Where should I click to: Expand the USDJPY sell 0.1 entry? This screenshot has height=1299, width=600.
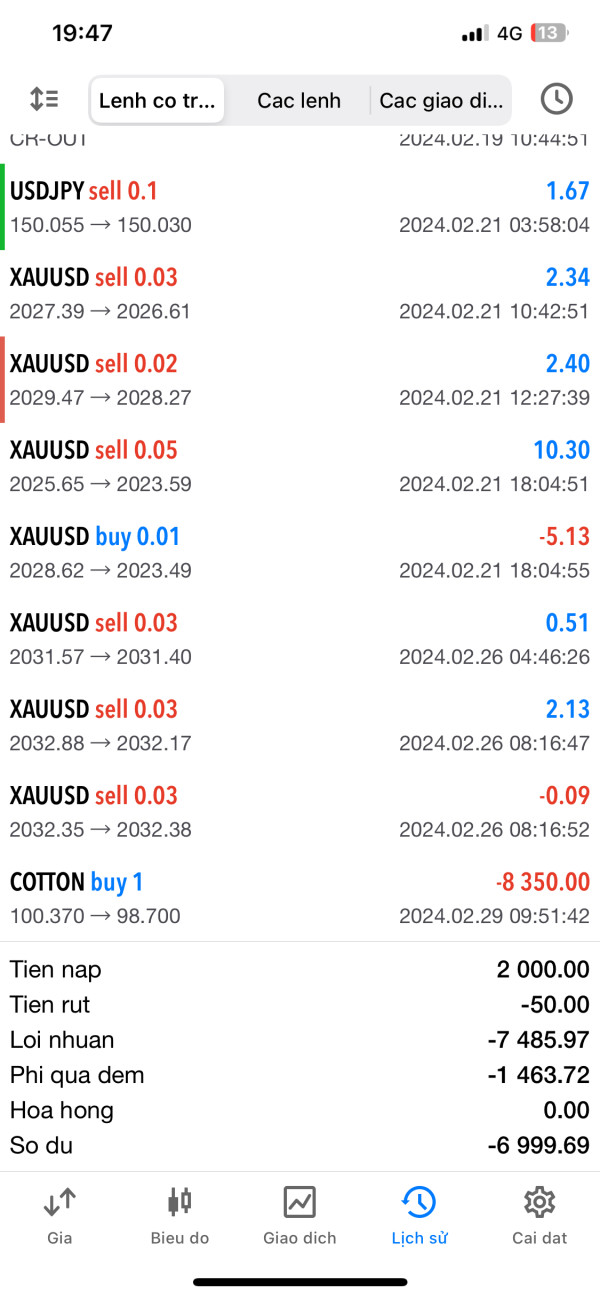[x=300, y=207]
